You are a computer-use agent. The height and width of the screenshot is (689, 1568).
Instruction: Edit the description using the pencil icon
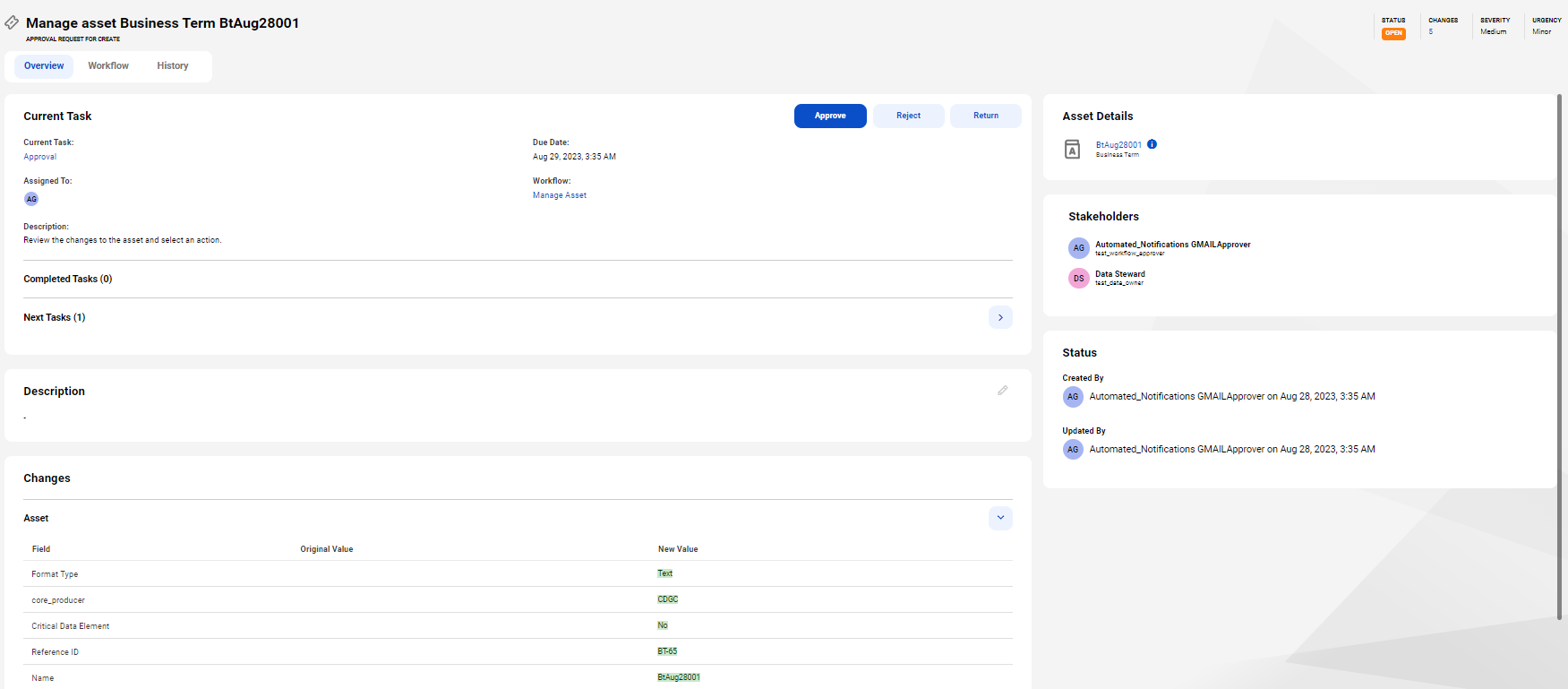[x=1002, y=391]
